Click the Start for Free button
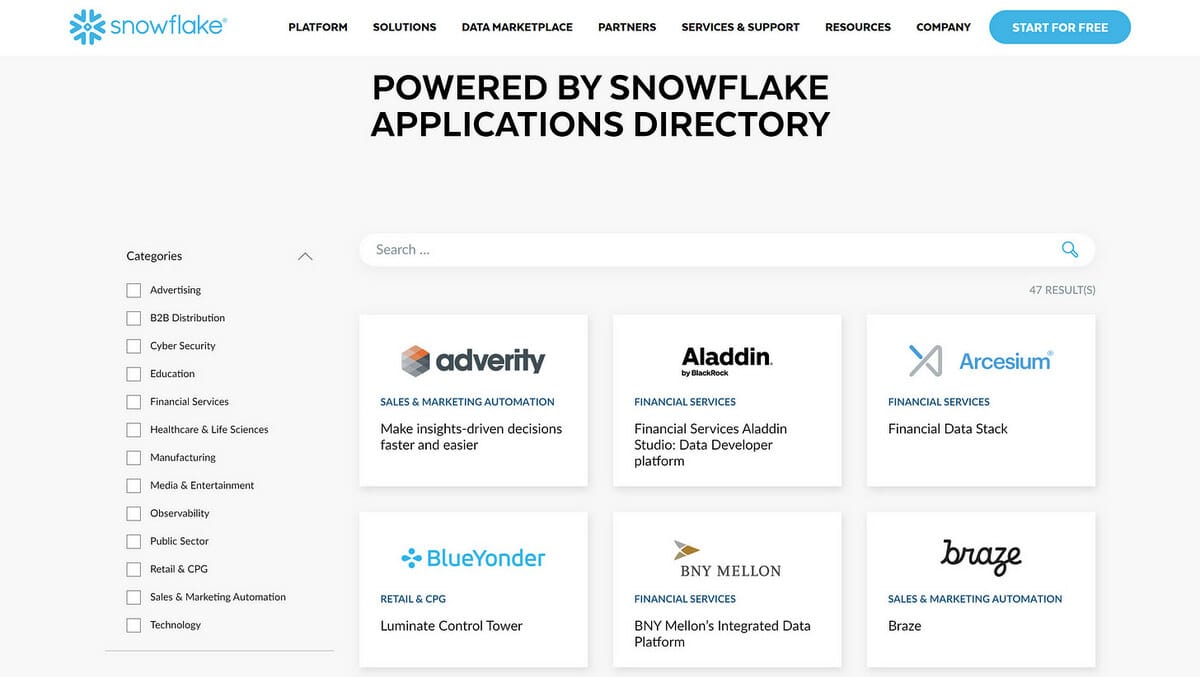Image resolution: width=1200 pixels, height=677 pixels. pyautogui.click(x=1060, y=27)
